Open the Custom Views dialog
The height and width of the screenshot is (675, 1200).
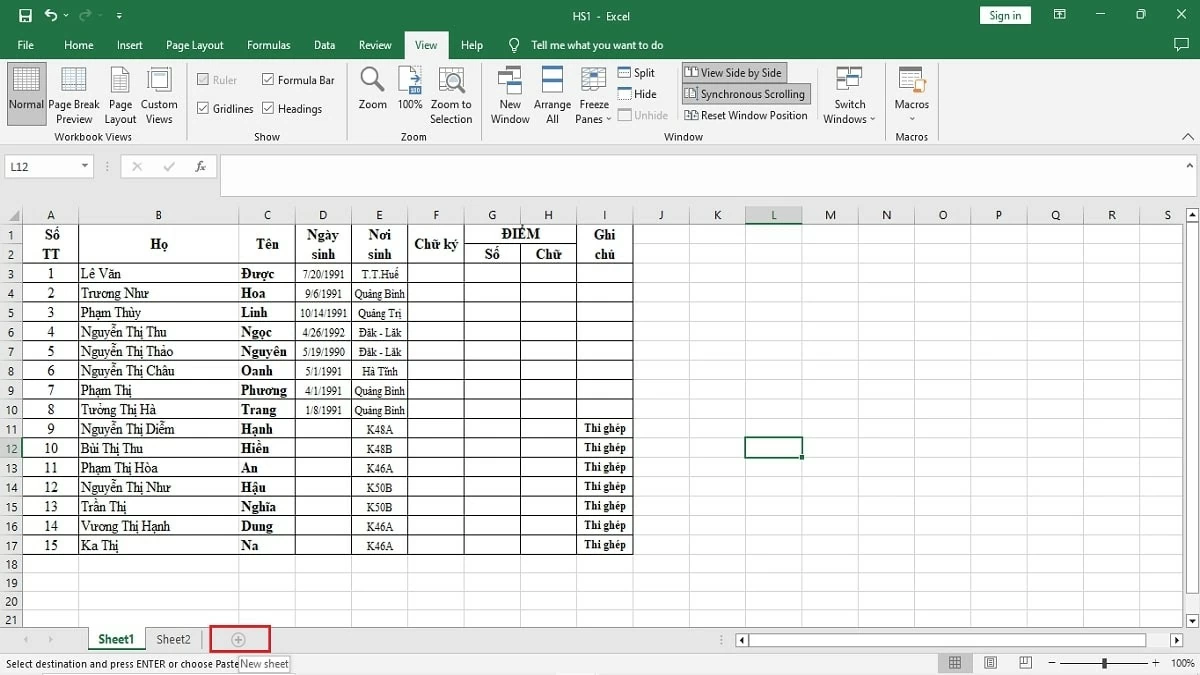(x=158, y=94)
